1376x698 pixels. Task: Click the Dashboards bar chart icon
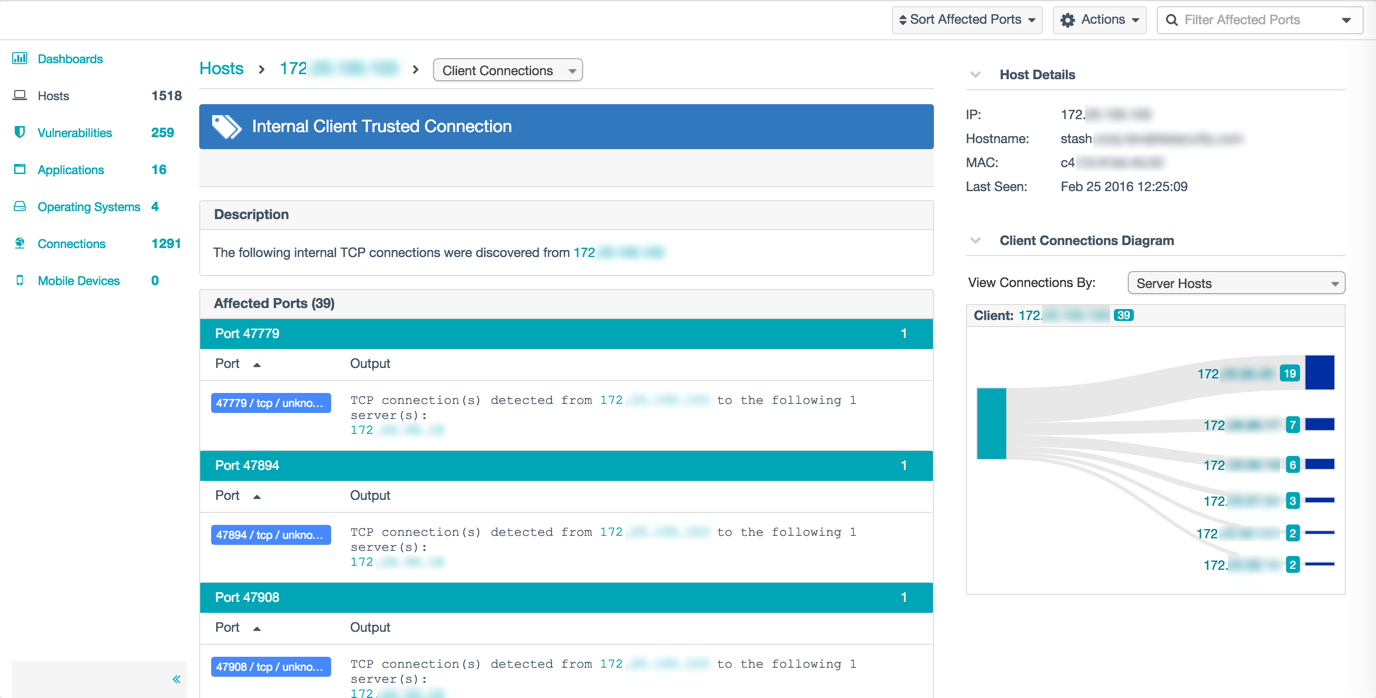(x=20, y=59)
